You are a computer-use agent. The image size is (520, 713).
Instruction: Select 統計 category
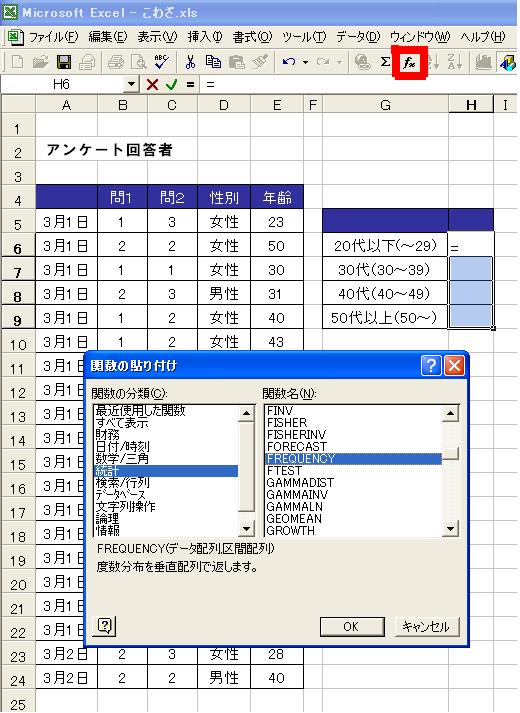(x=166, y=471)
